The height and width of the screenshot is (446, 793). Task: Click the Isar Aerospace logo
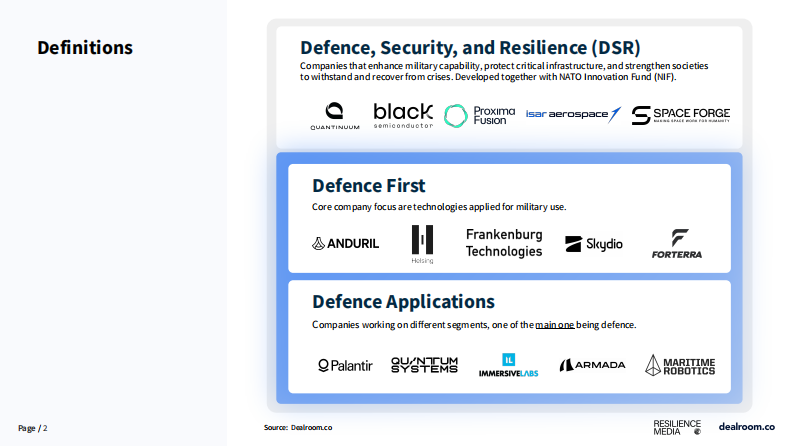573,115
